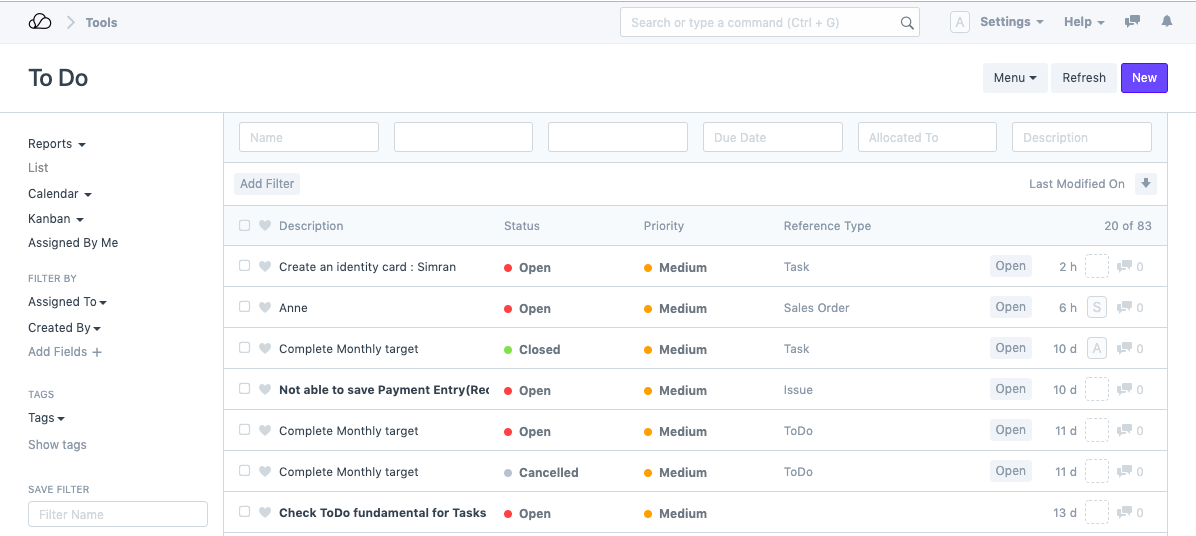Expand the Kanban dropdown in sidebar

point(55,219)
